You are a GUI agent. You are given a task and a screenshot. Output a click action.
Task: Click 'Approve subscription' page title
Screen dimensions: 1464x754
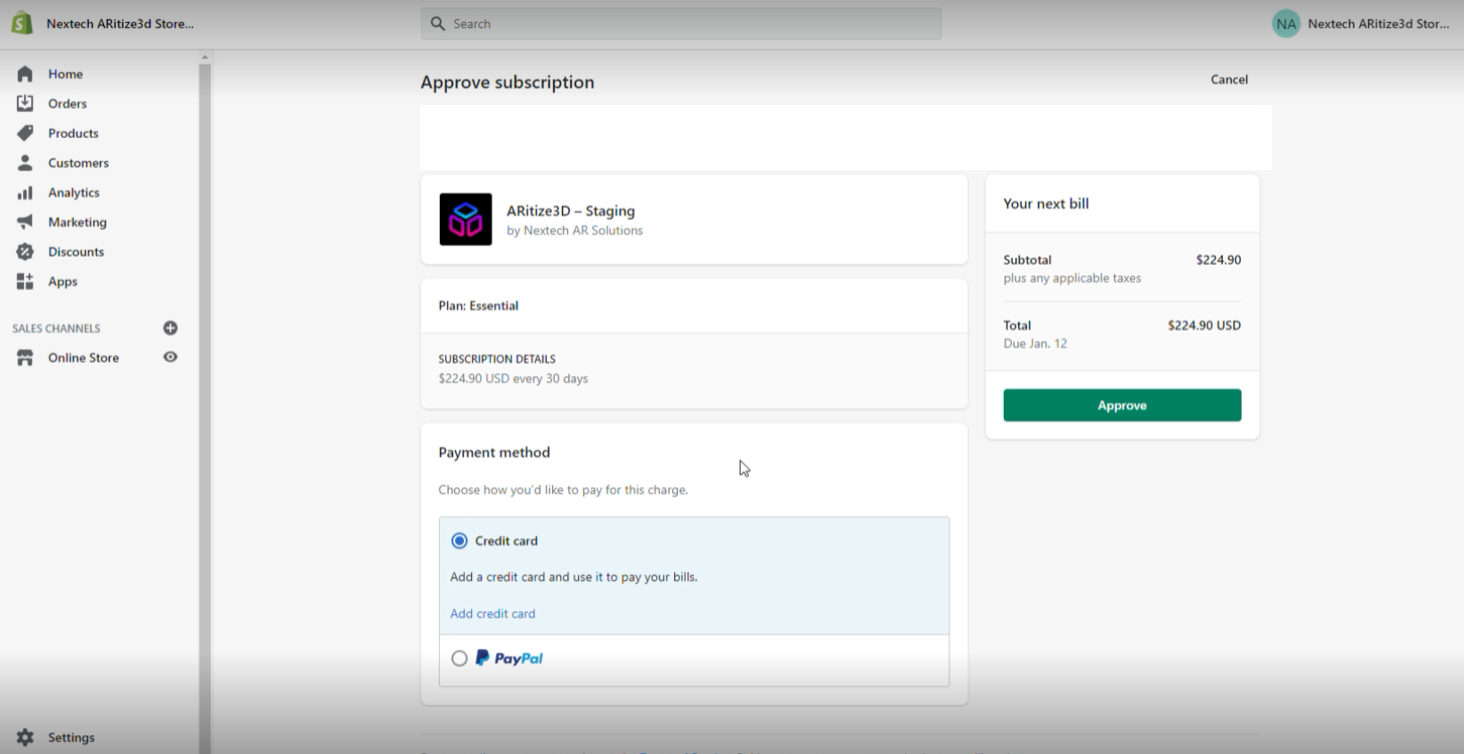coord(507,82)
